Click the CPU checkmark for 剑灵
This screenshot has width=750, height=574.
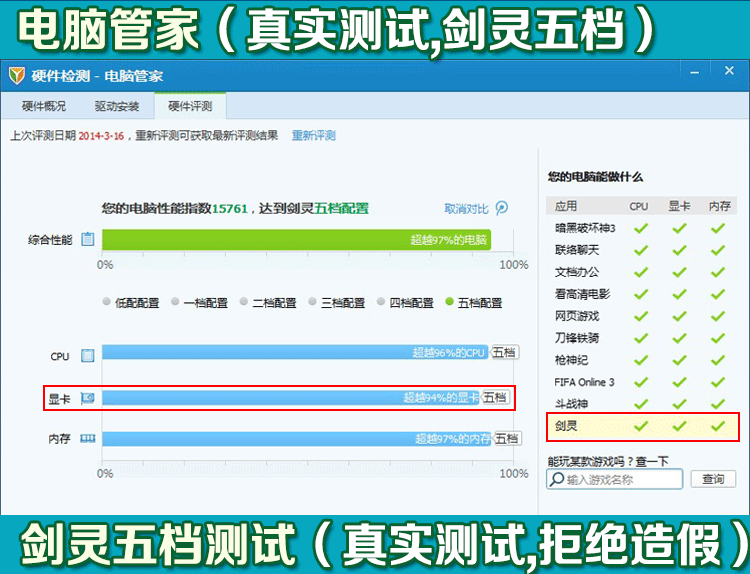tap(641, 425)
